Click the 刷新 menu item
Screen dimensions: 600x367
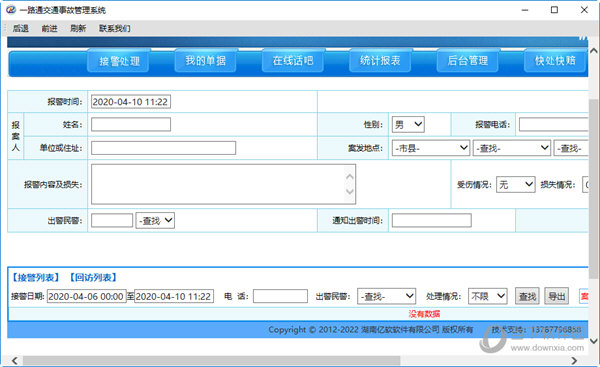pos(78,28)
